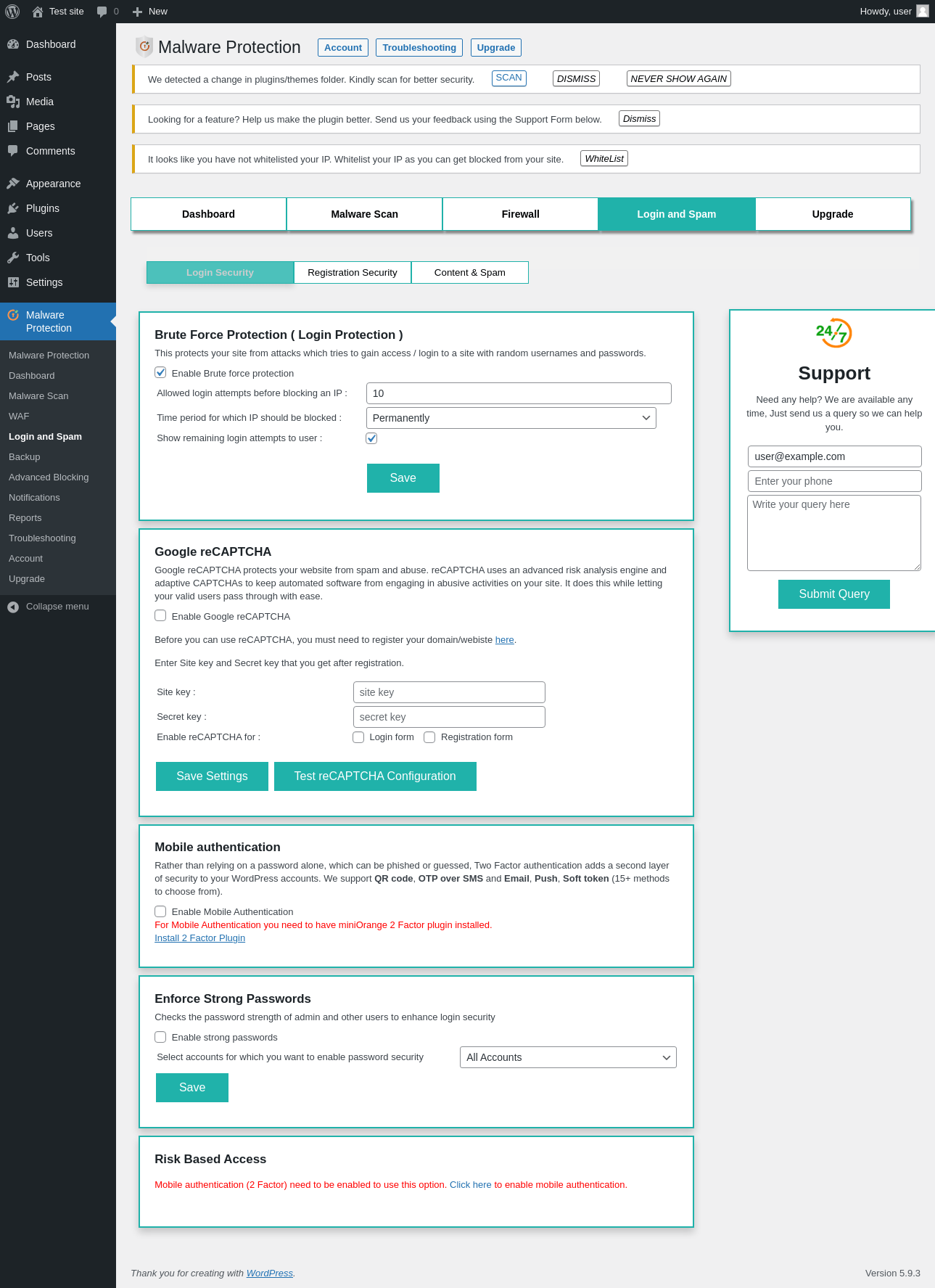Image resolution: width=935 pixels, height=1288 pixels.
Task: Click the plus icon next to New
Action: (x=137, y=12)
